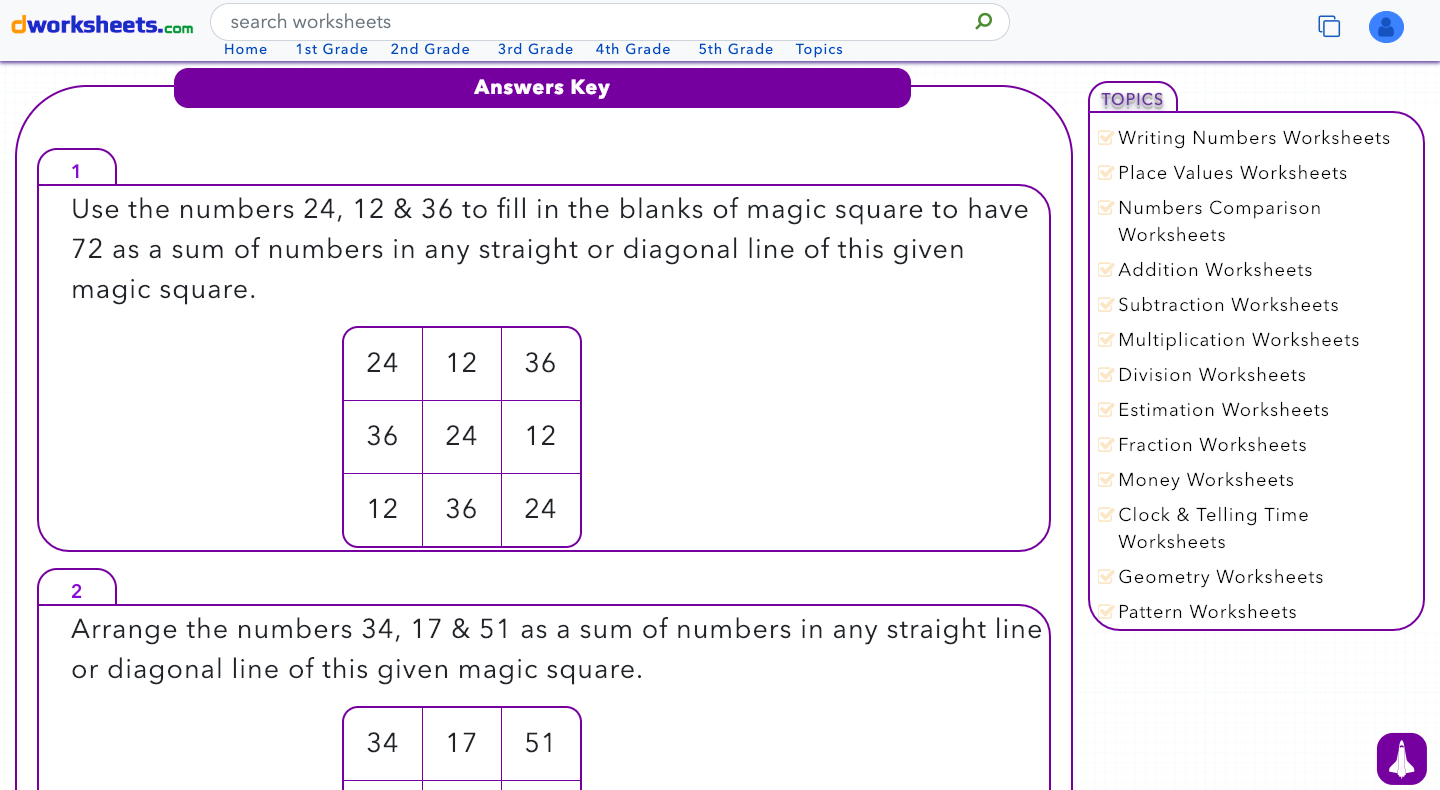Click the checkmark icon beside Money Worksheets
The image size is (1440, 790).
click(x=1106, y=479)
